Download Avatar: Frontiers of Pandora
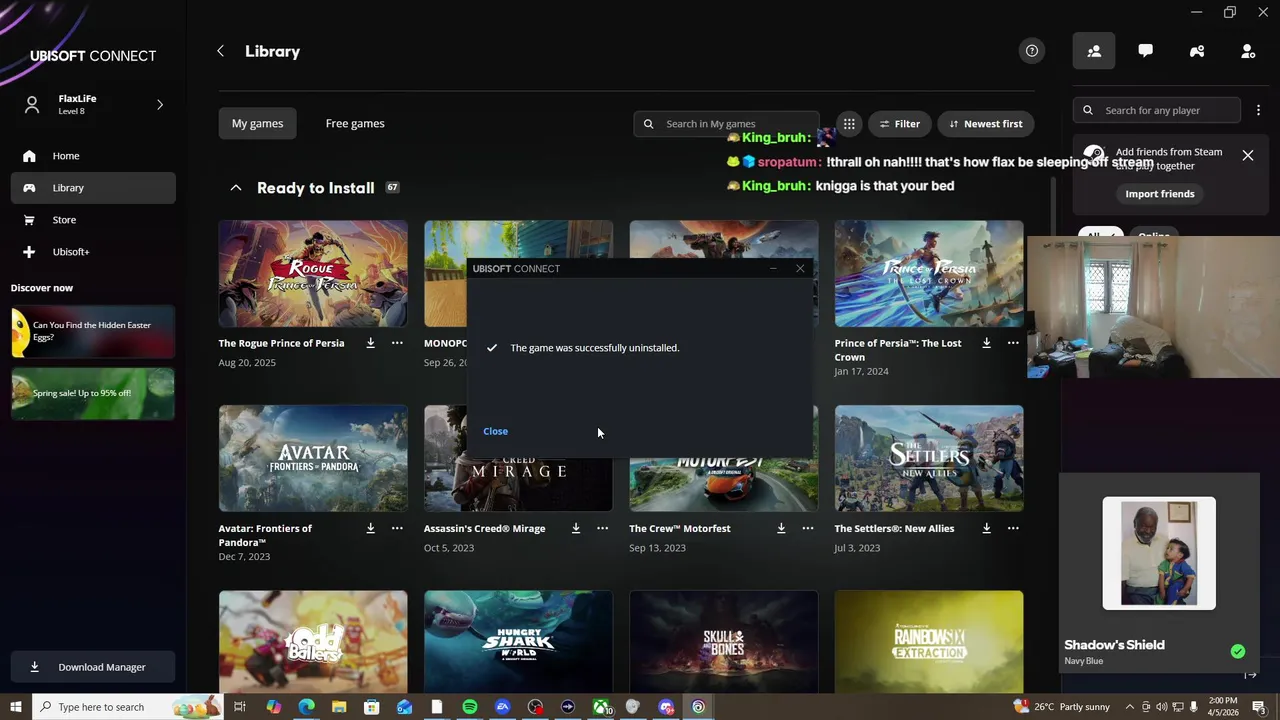The width and height of the screenshot is (1280, 720). point(370,528)
